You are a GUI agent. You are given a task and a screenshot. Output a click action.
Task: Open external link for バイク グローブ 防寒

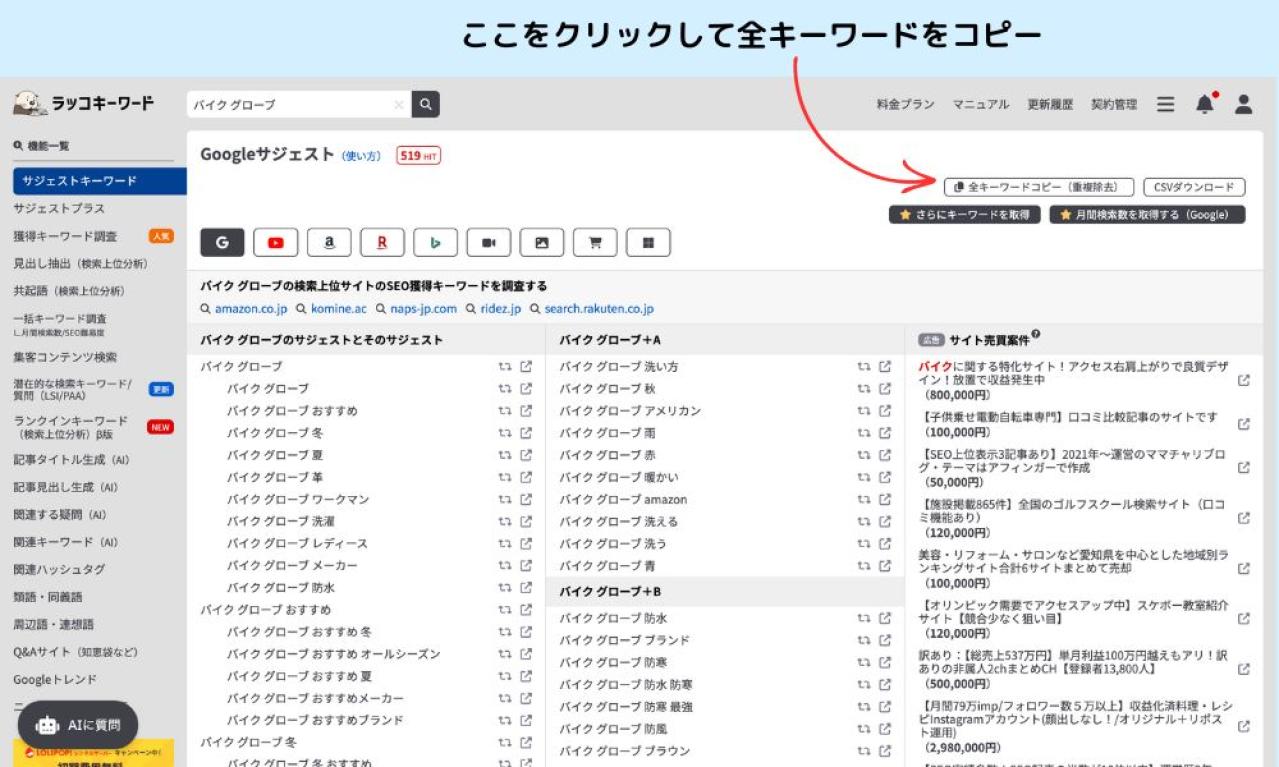pyautogui.click(x=885, y=662)
